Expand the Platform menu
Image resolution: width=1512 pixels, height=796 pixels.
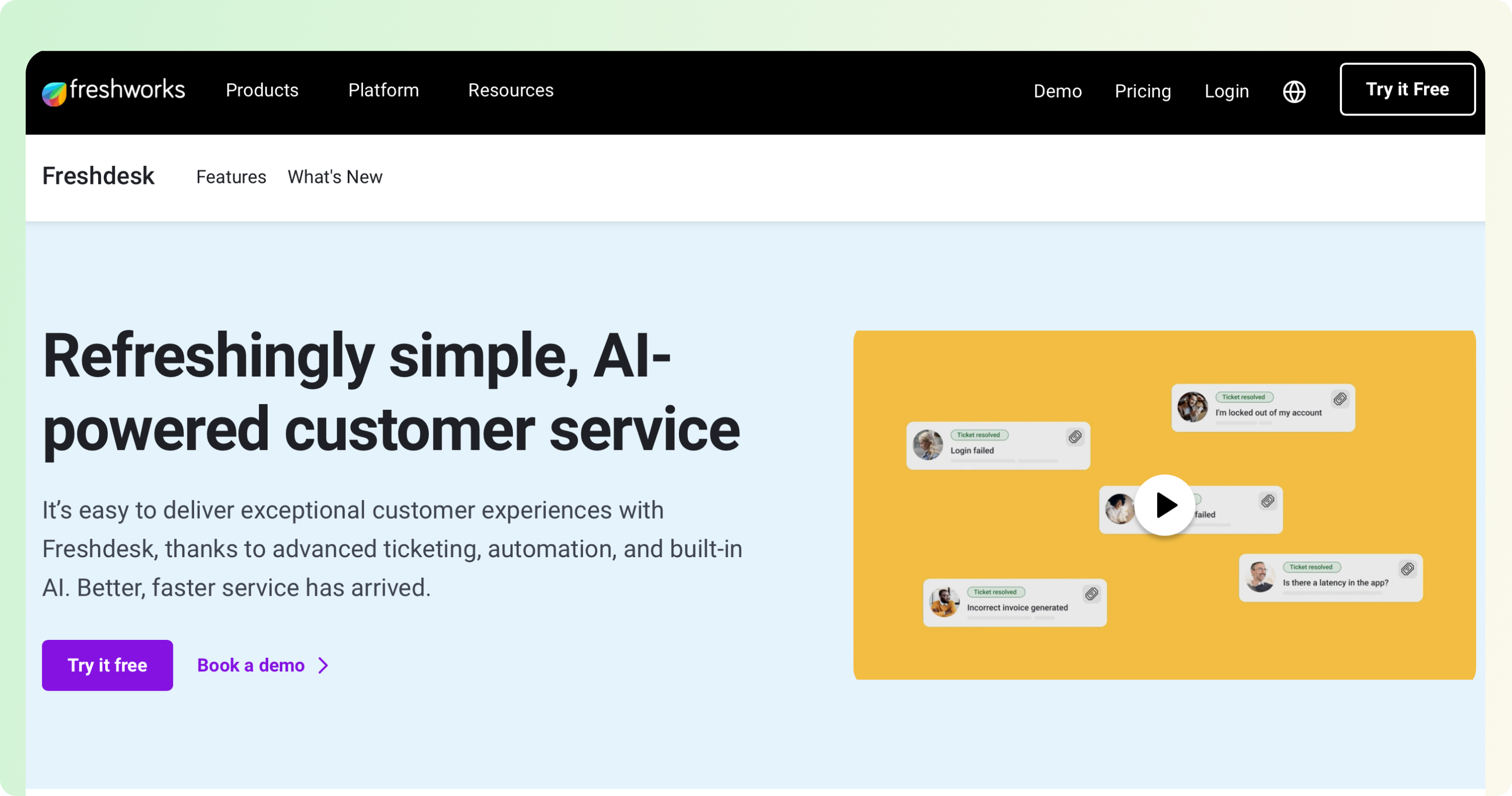(x=383, y=90)
